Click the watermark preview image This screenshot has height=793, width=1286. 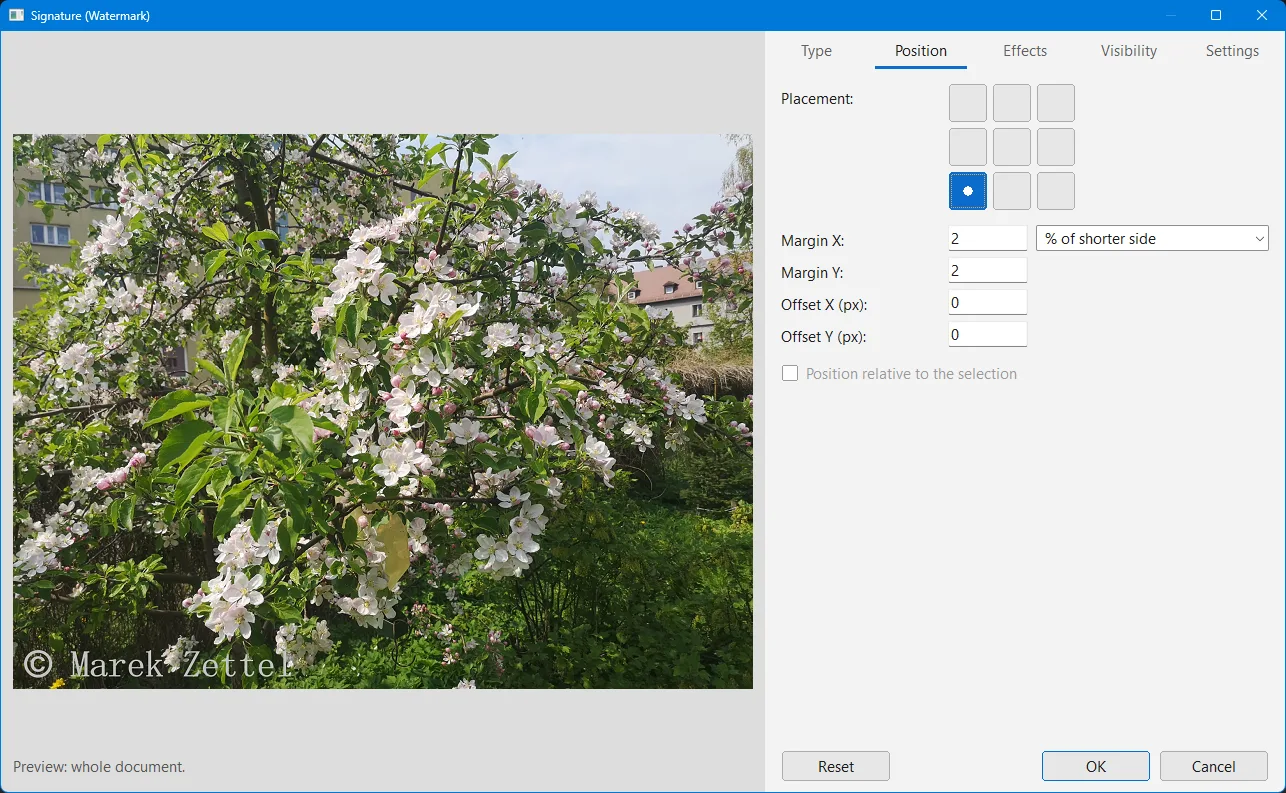383,411
